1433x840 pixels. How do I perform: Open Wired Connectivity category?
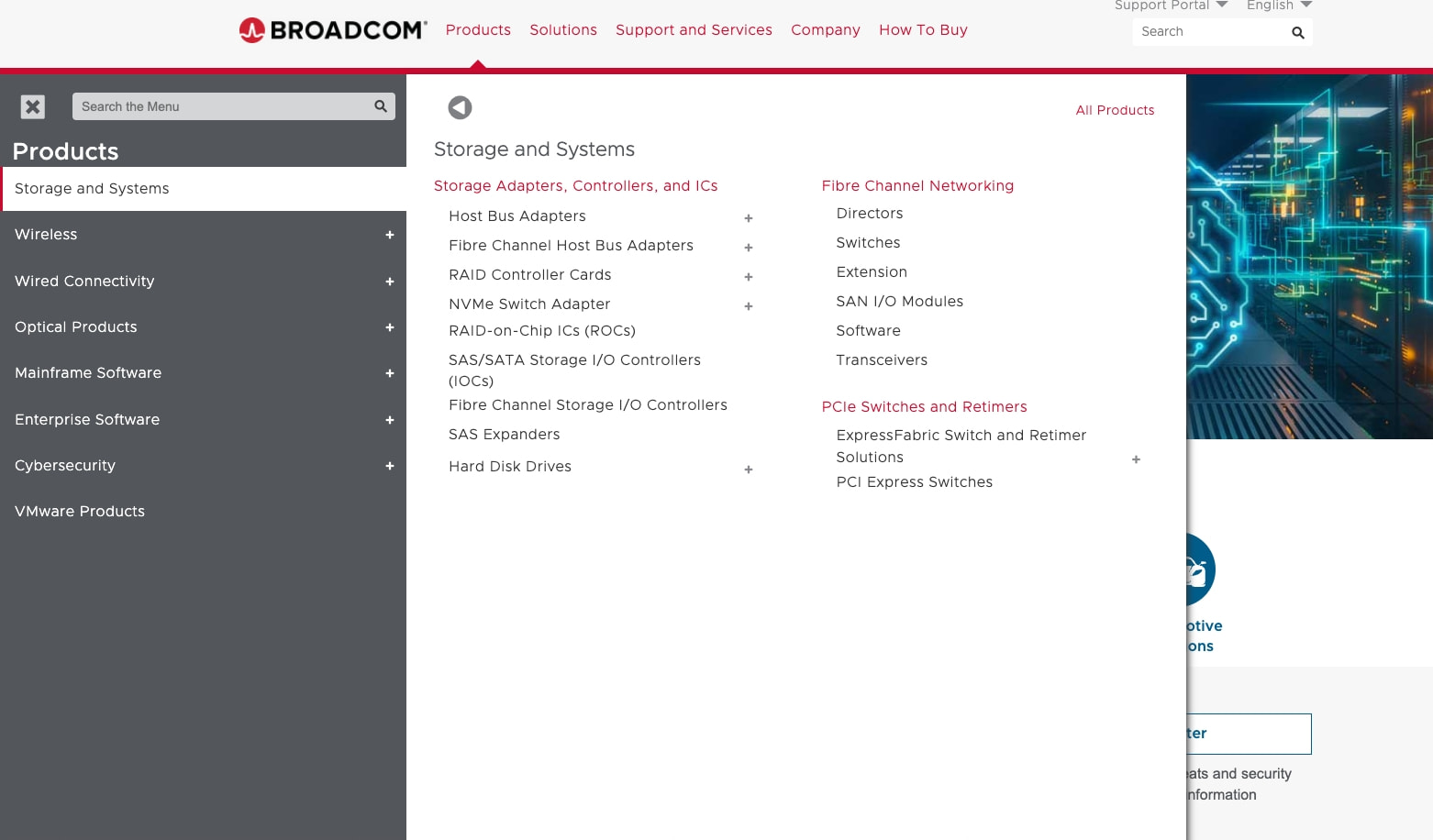click(x=84, y=282)
